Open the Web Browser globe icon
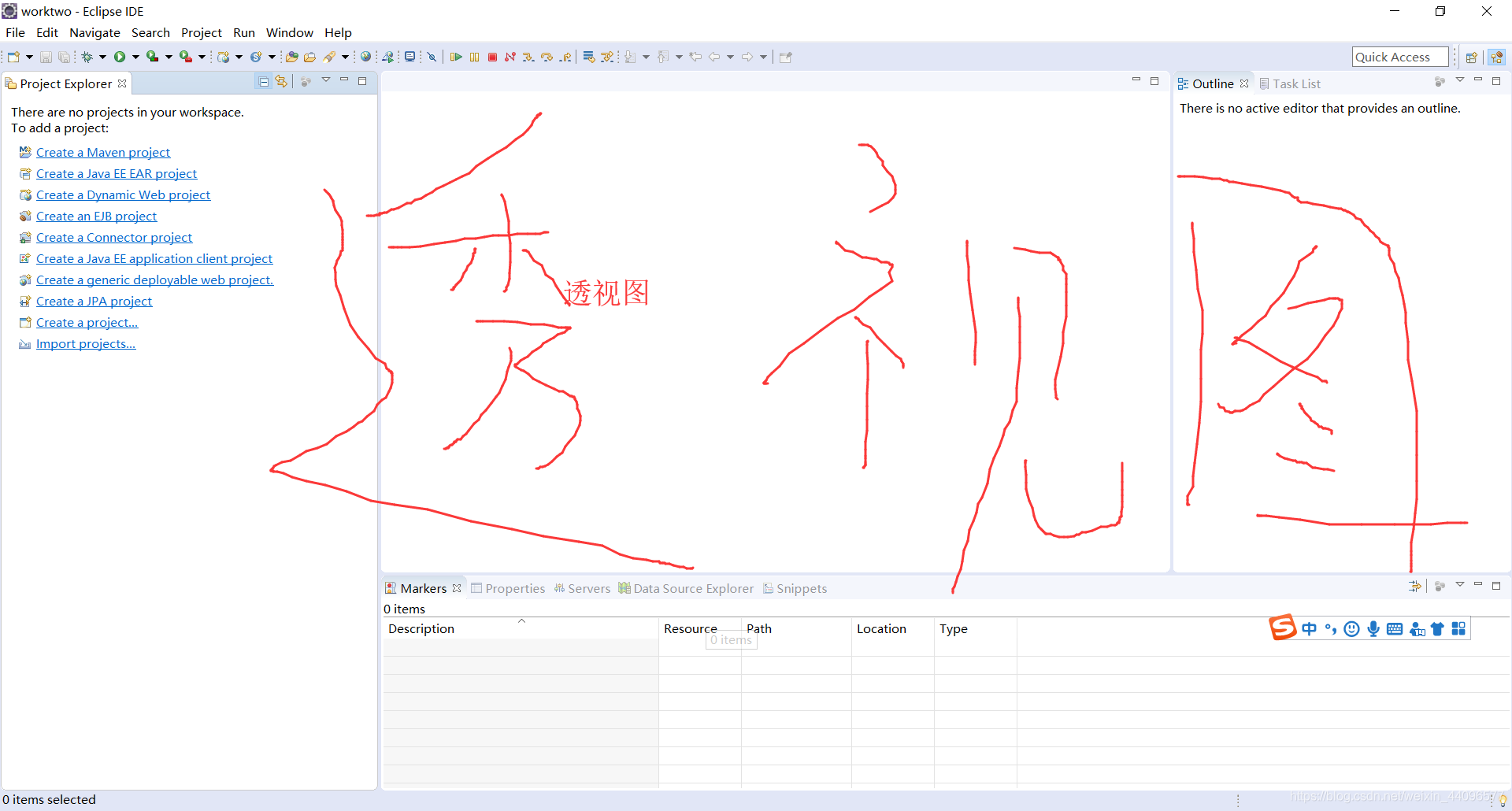 [365, 57]
